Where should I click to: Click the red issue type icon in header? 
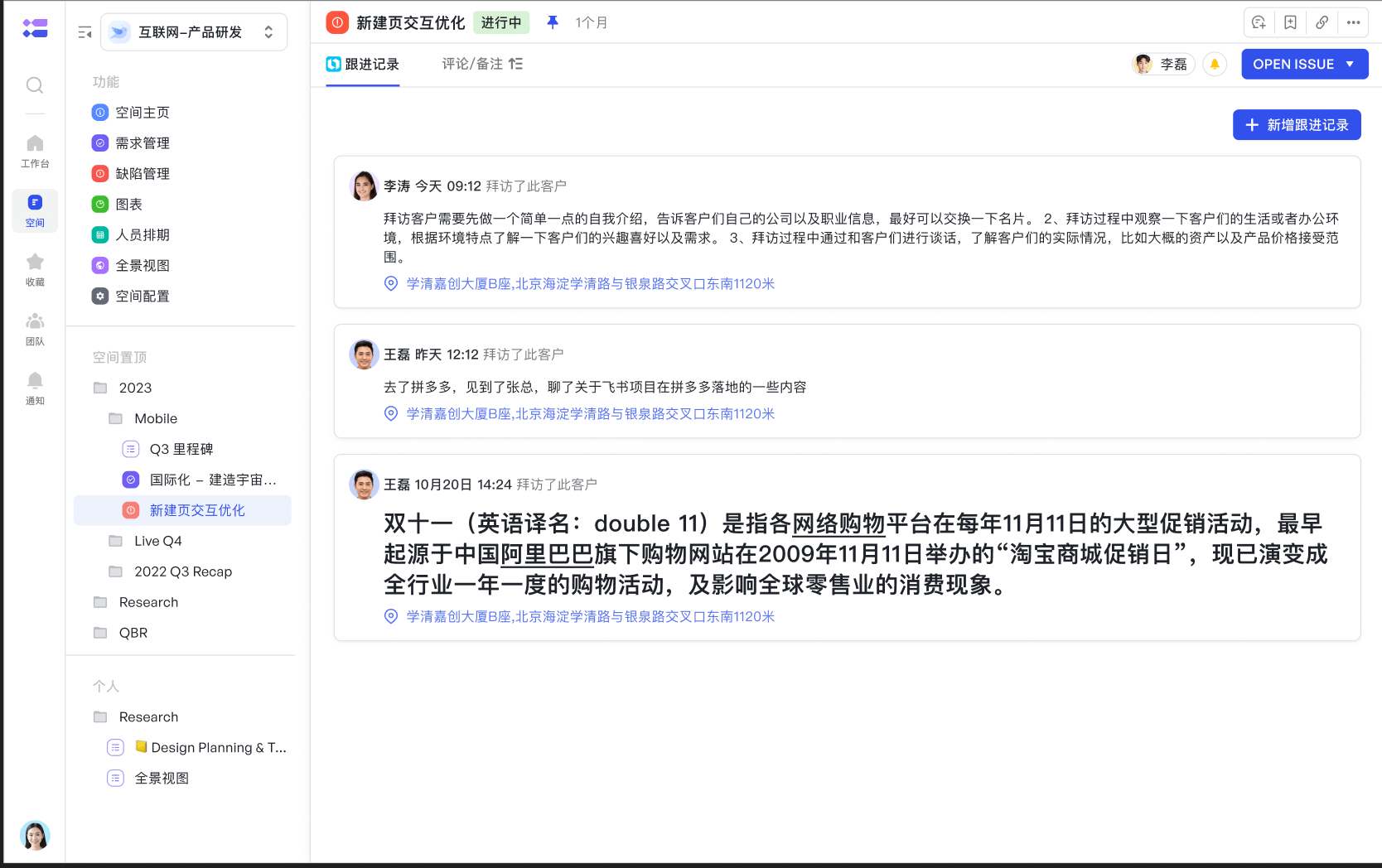point(337,23)
